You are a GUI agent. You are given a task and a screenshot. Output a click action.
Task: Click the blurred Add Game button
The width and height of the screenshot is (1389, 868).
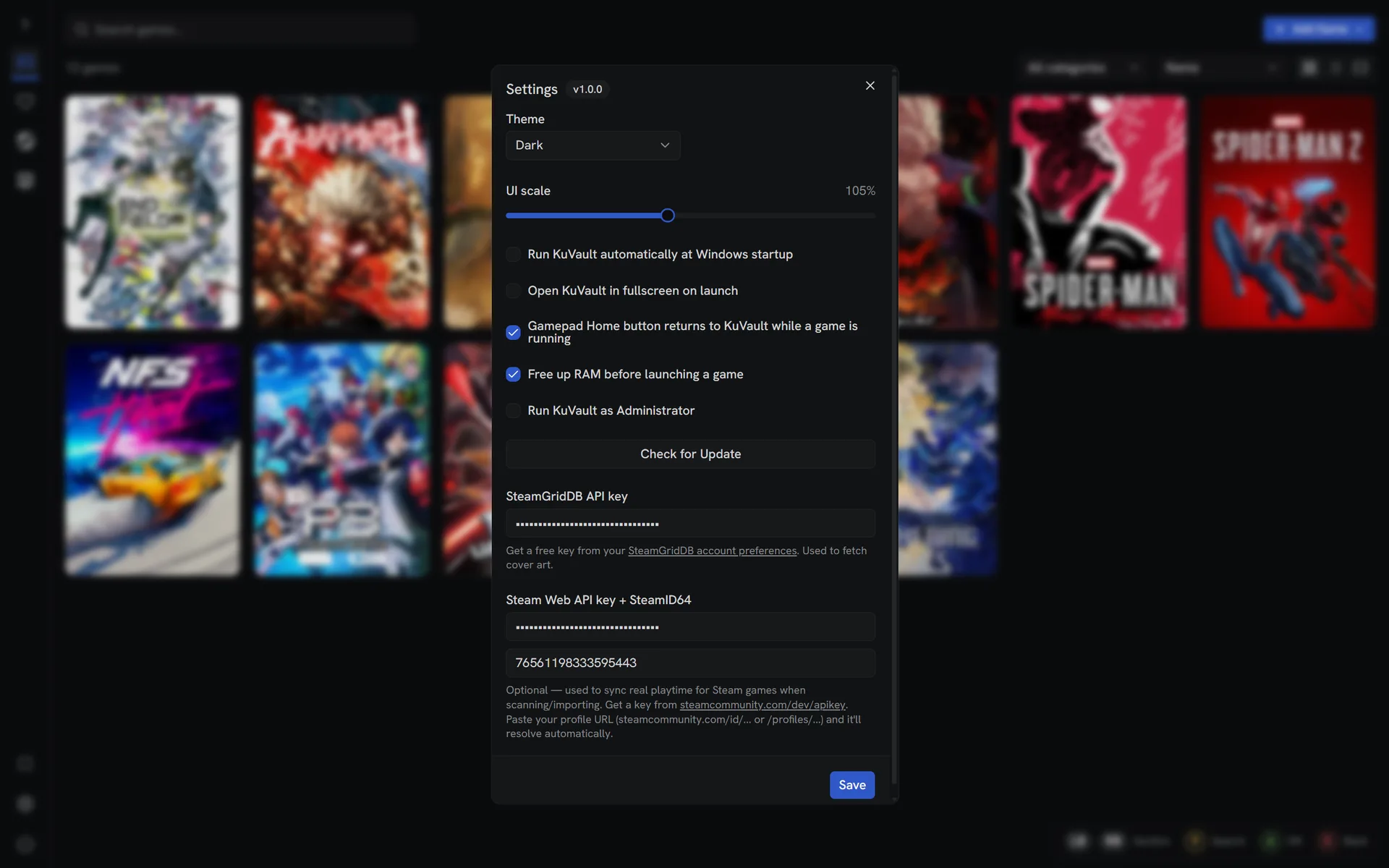pyautogui.click(x=1319, y=30)
